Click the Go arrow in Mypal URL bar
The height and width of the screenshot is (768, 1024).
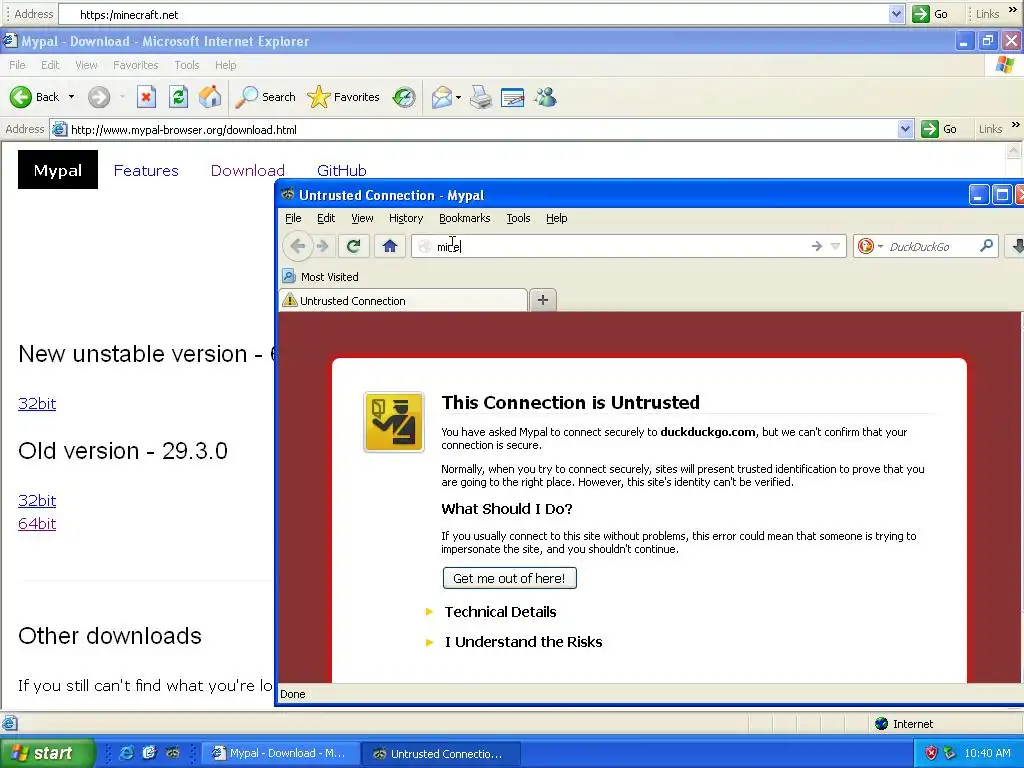(816, 246)
